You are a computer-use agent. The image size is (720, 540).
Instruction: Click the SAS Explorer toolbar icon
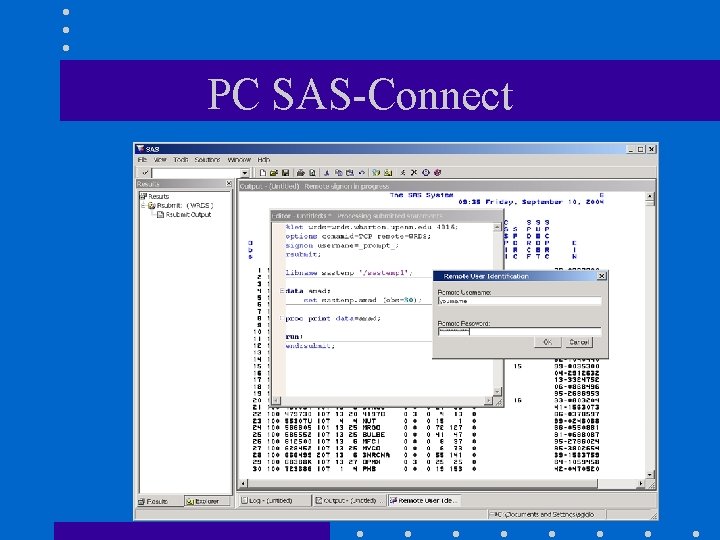click(x=388, y=173)
